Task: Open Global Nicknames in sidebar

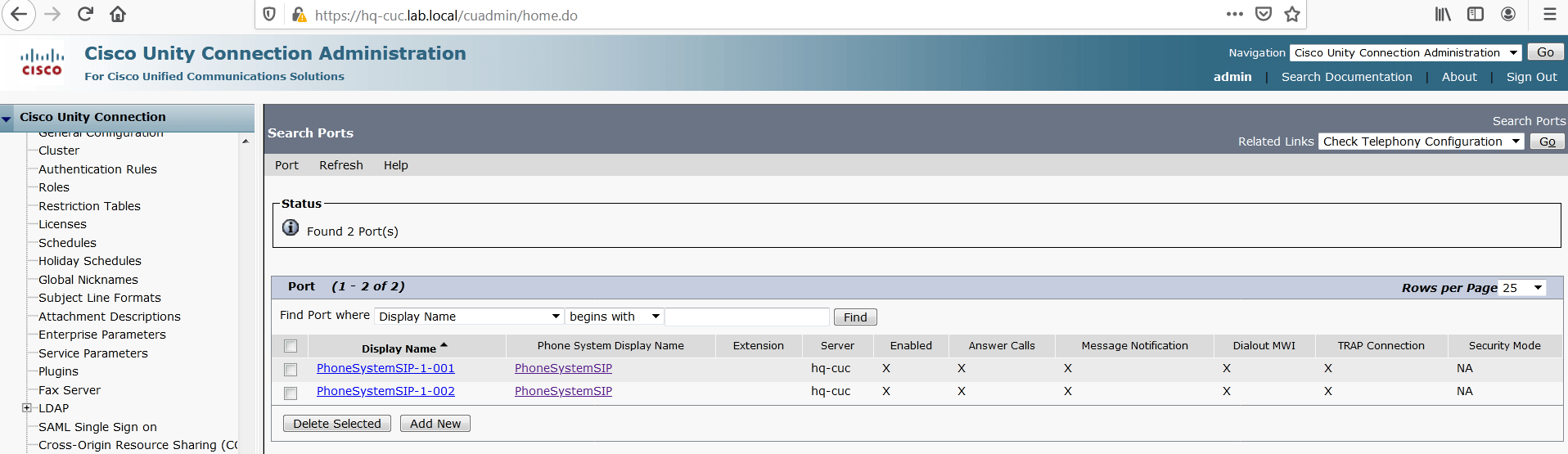Action: [88, 280]
